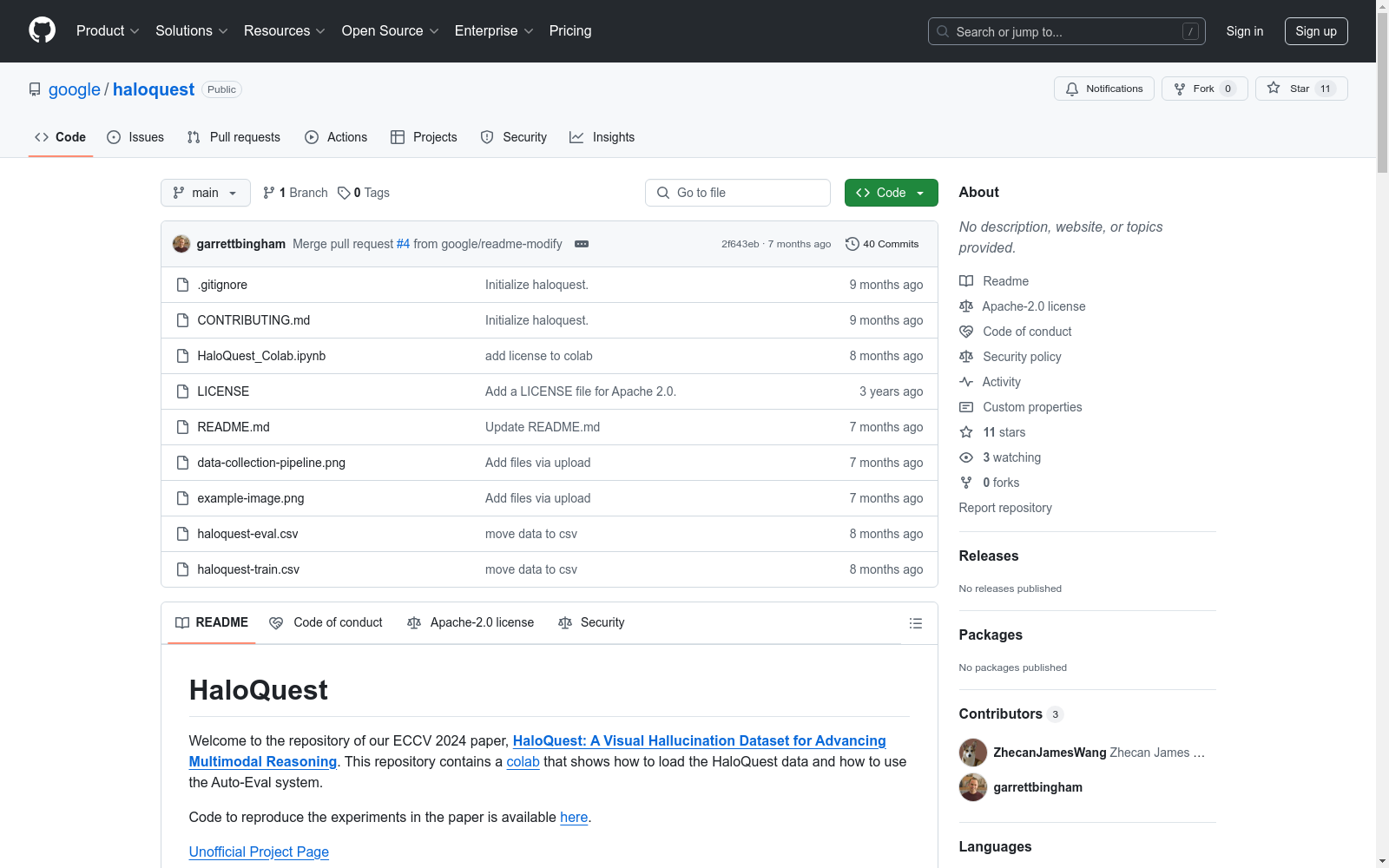This screenshot has height=868, width=1389.
Task: Click the Sign up button
Action: (1316, 31)
